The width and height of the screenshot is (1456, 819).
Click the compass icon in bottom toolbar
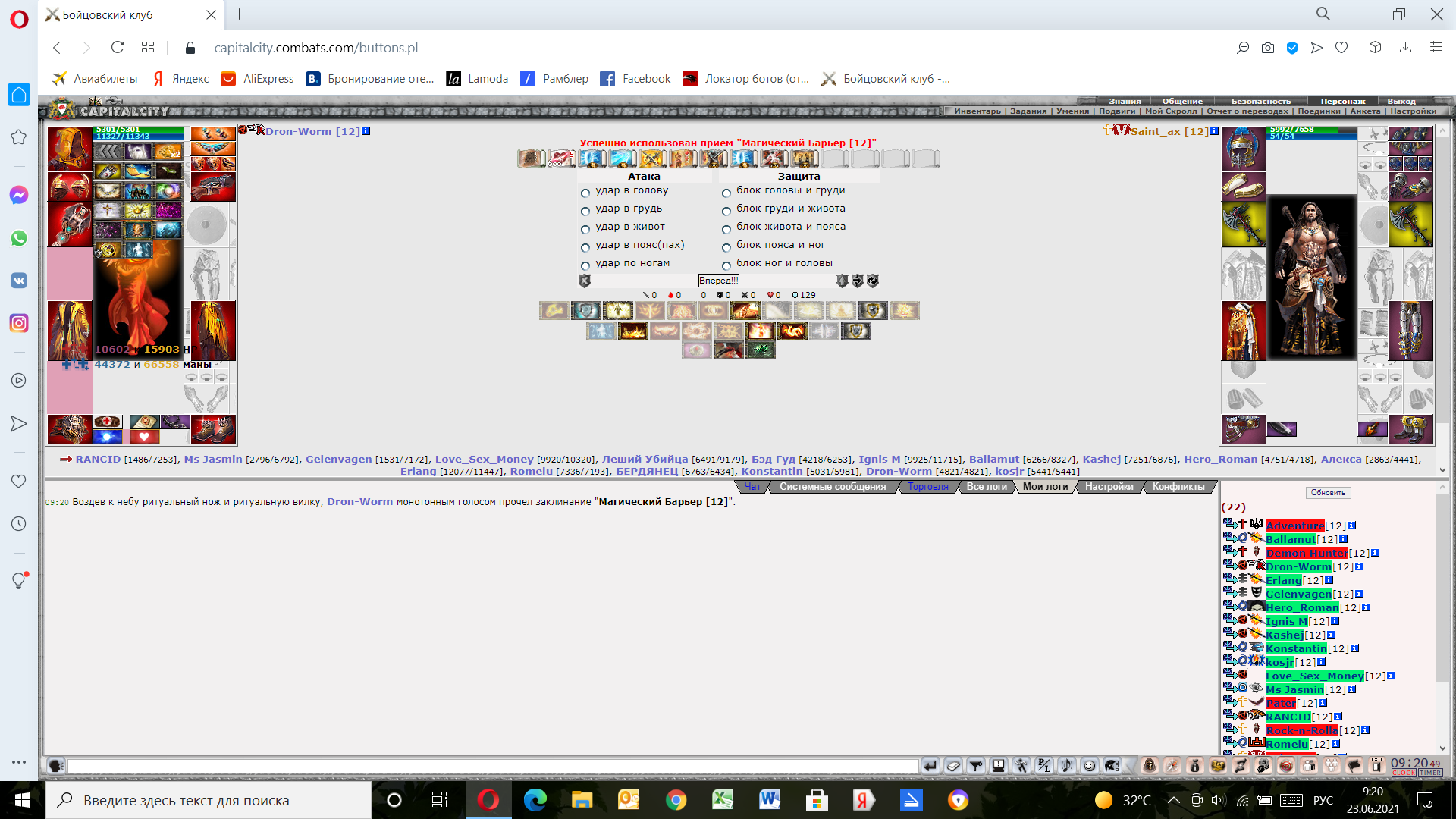pyautogui.click(x=1172, y=766)
